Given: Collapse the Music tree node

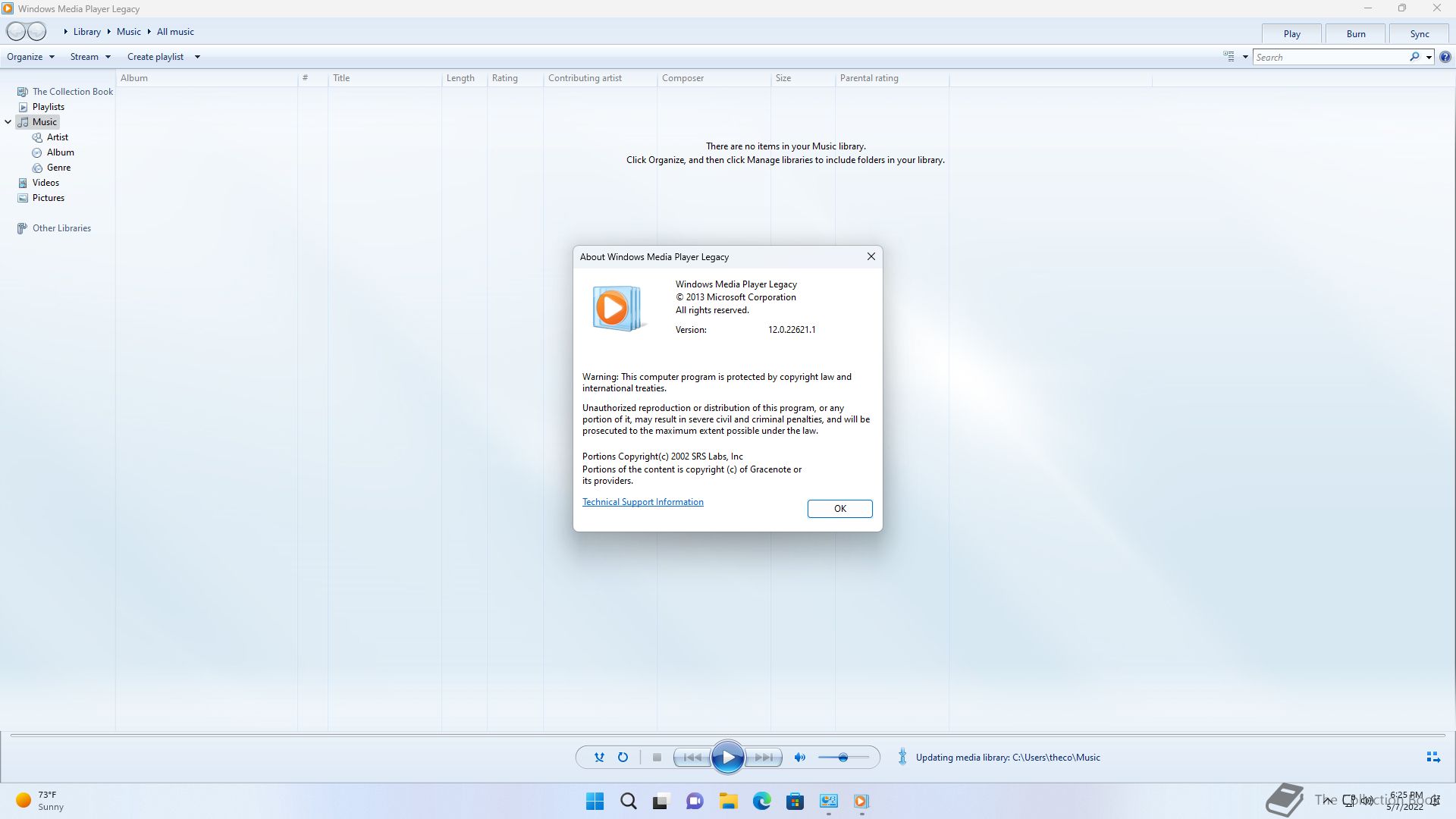Looking at the screenshot, I should pyautogui.click(x=8, y=122).
